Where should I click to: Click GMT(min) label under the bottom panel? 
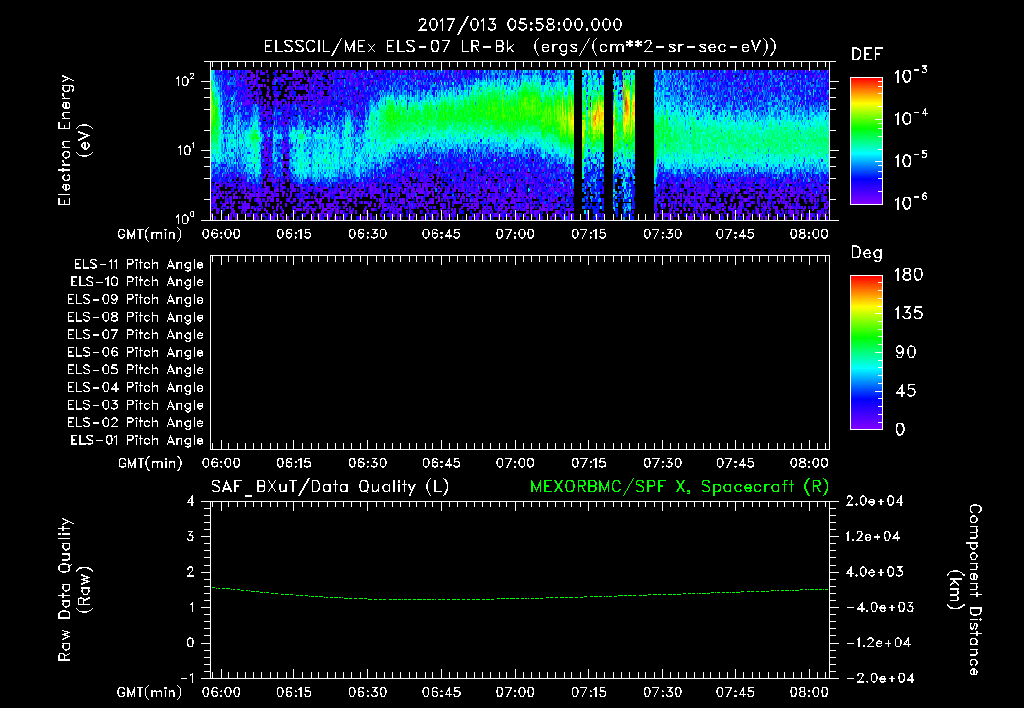click(149, 692)
